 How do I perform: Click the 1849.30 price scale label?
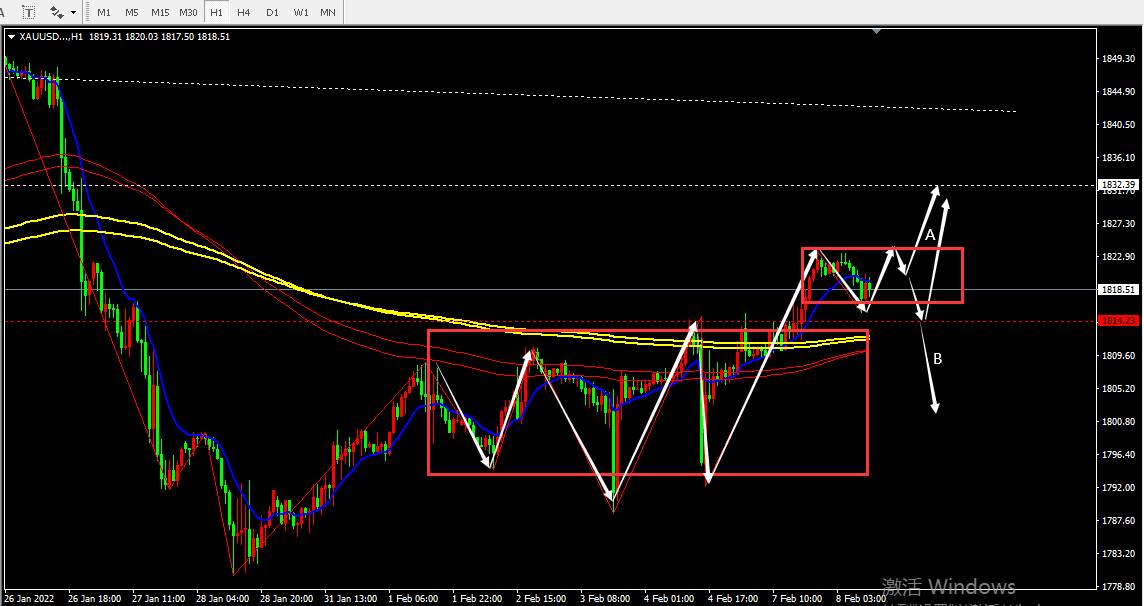tap(1117, 58)
